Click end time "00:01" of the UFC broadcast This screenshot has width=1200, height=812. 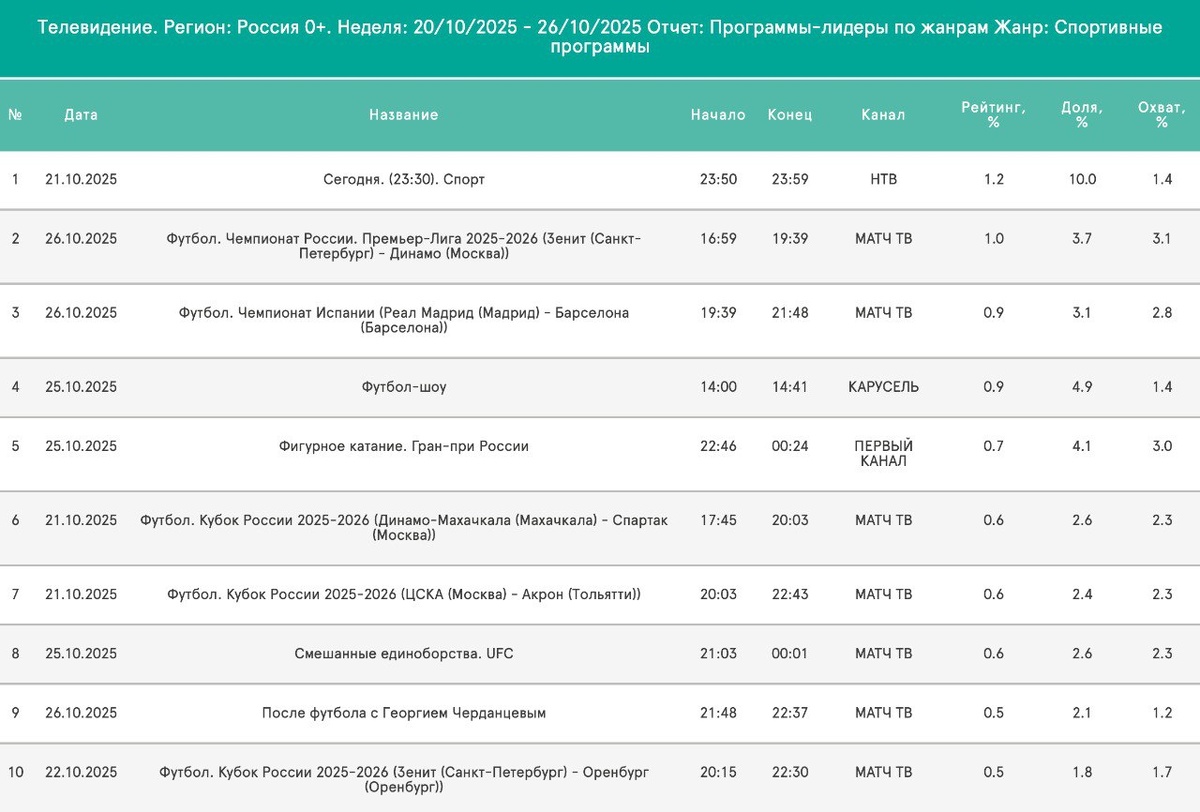(x=790, y=654)
